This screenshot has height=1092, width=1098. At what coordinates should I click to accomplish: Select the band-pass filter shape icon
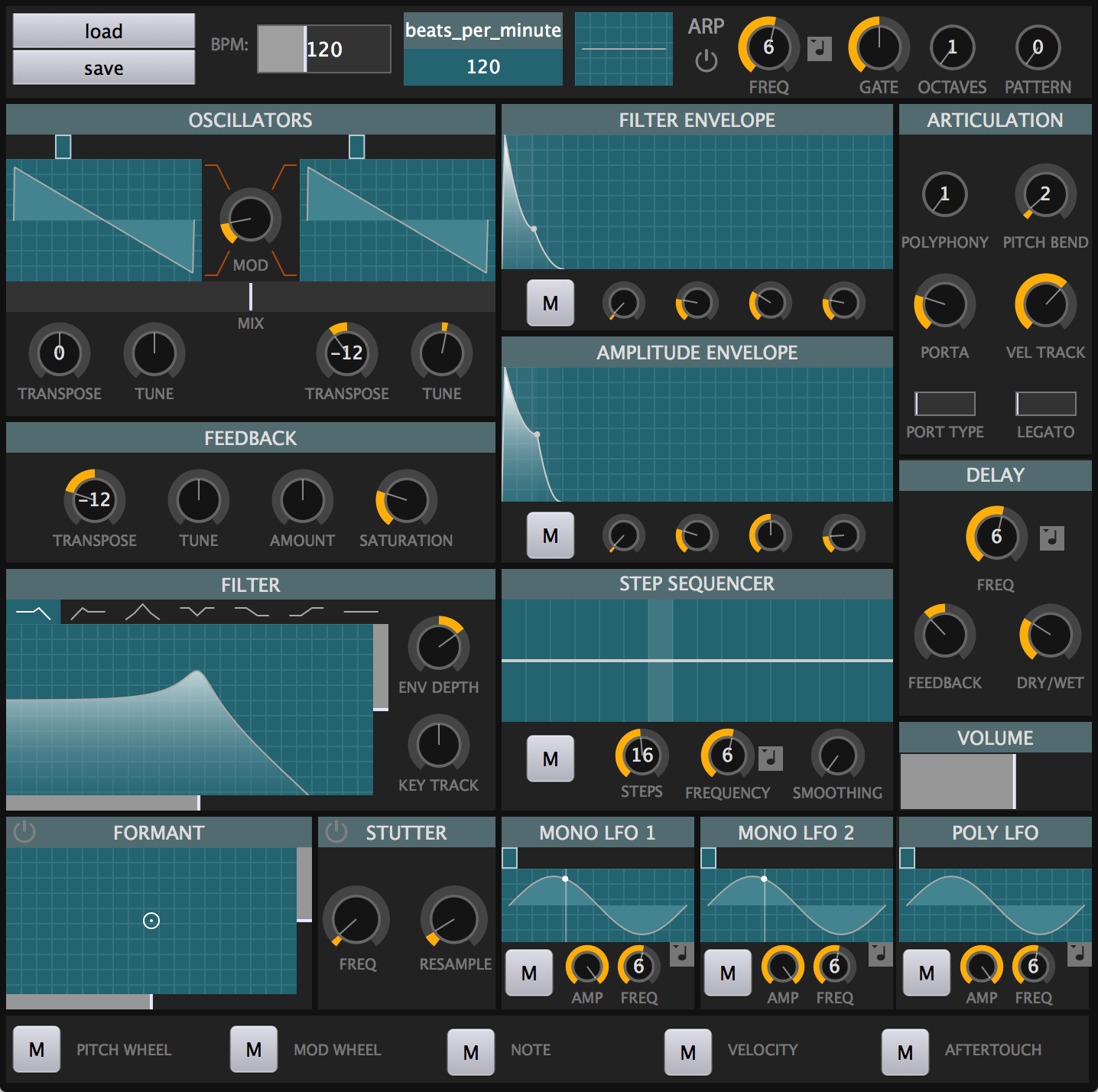pos(141,612)
